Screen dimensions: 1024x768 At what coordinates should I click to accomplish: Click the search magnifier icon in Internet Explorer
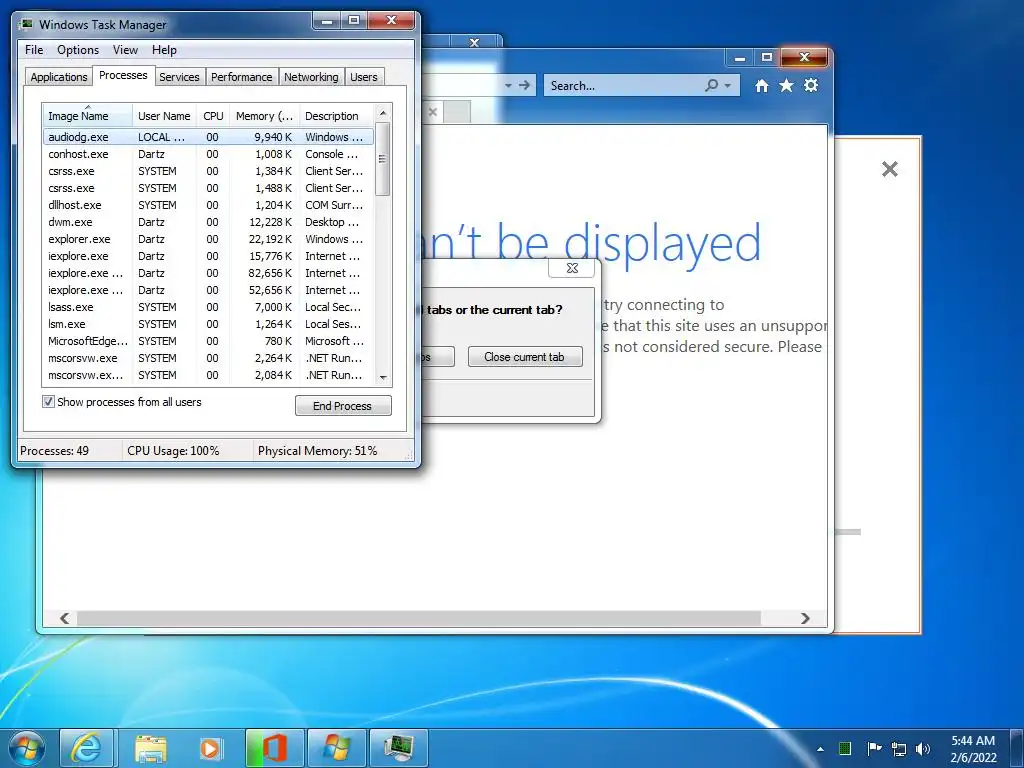click(711, 86)
